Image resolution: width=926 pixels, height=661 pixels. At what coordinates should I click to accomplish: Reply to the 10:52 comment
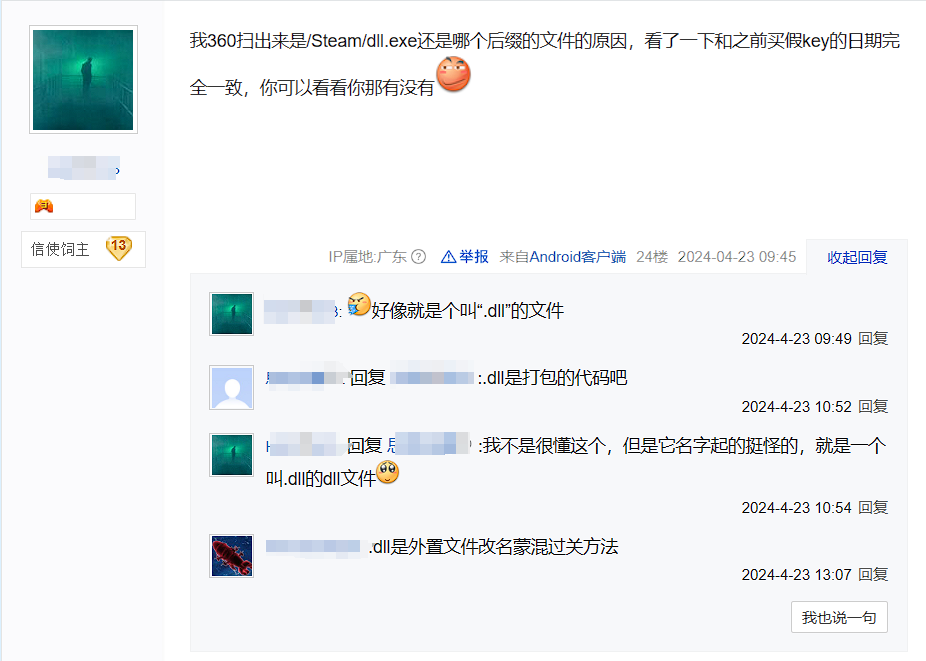pos(873,406)
